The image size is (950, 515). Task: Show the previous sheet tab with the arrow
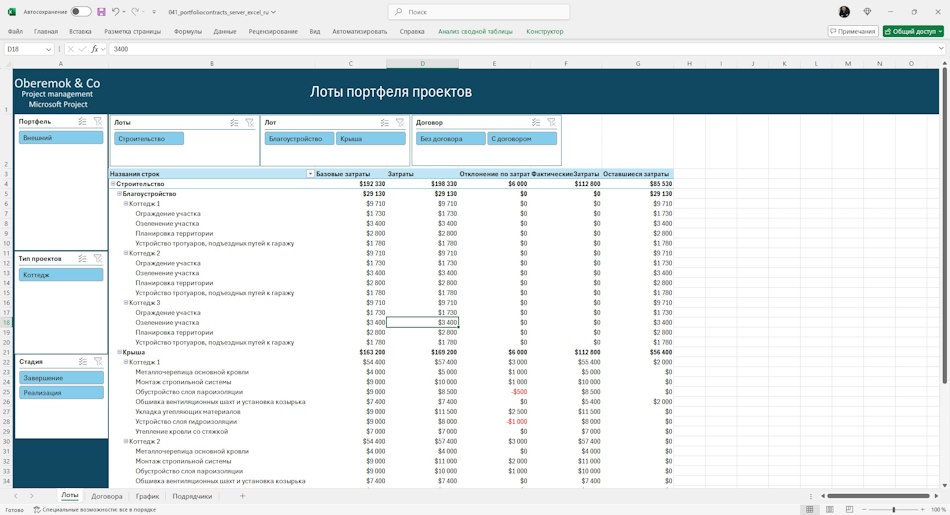tap(16, 496)
